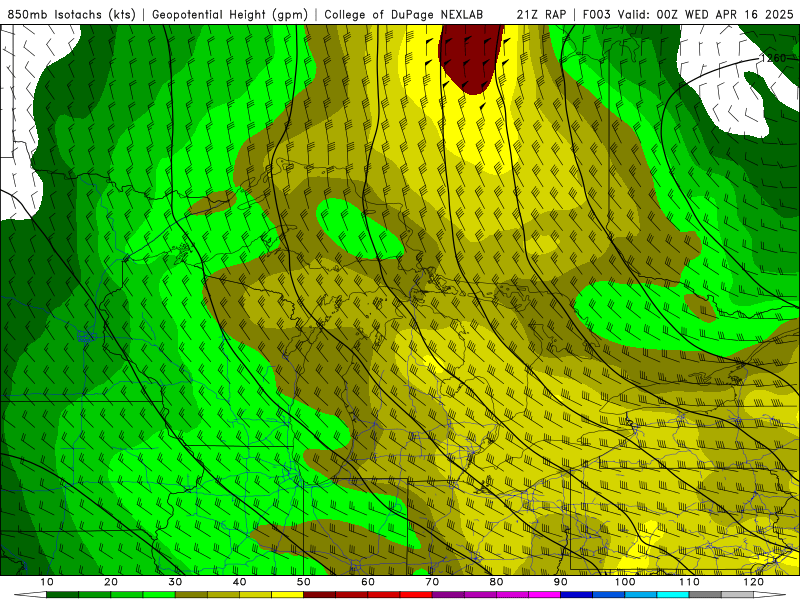This screenshot has width=800, height=600.
Task: Click the dark gray 110-115 kt legend swatch
Action: pos(705,595)
